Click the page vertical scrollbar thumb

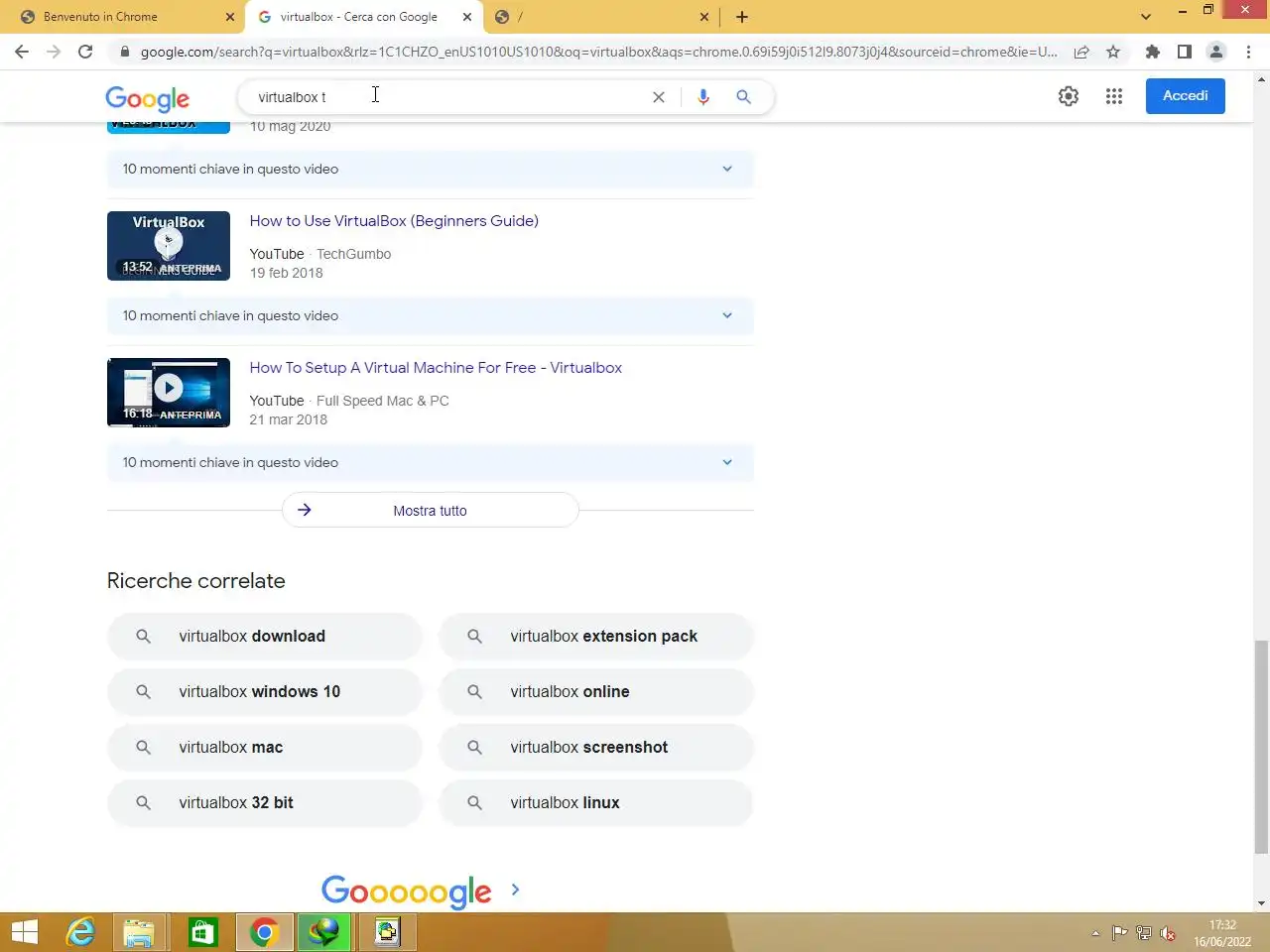point(1261,747)
